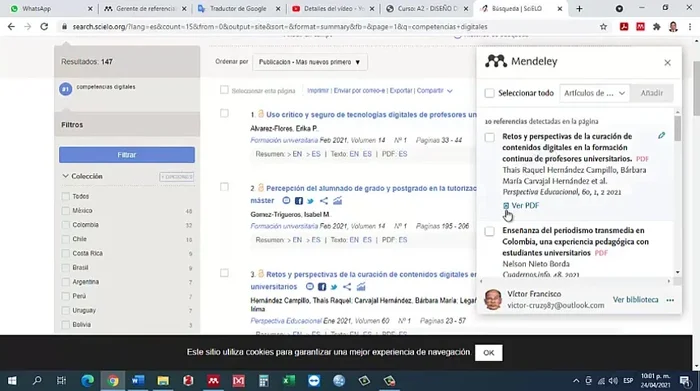Screen dimensions: 700x391
Task: Click Facebook share icon on result 3
Action: pos(322,287)
